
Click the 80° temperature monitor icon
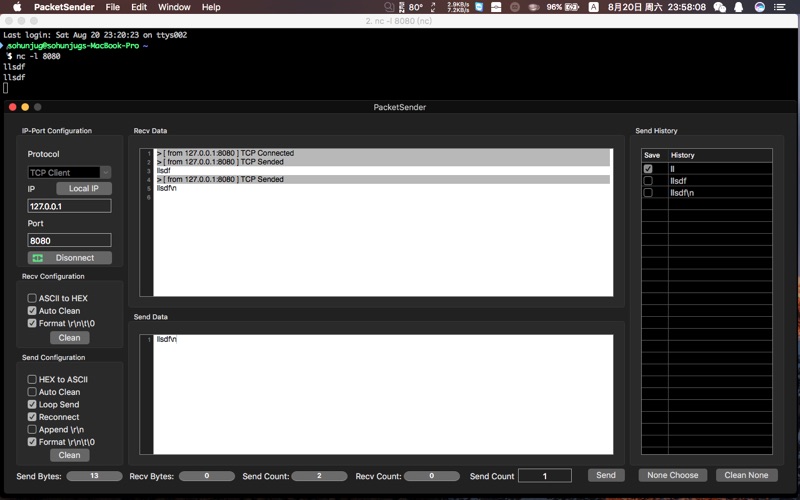[x=411, y=7]
